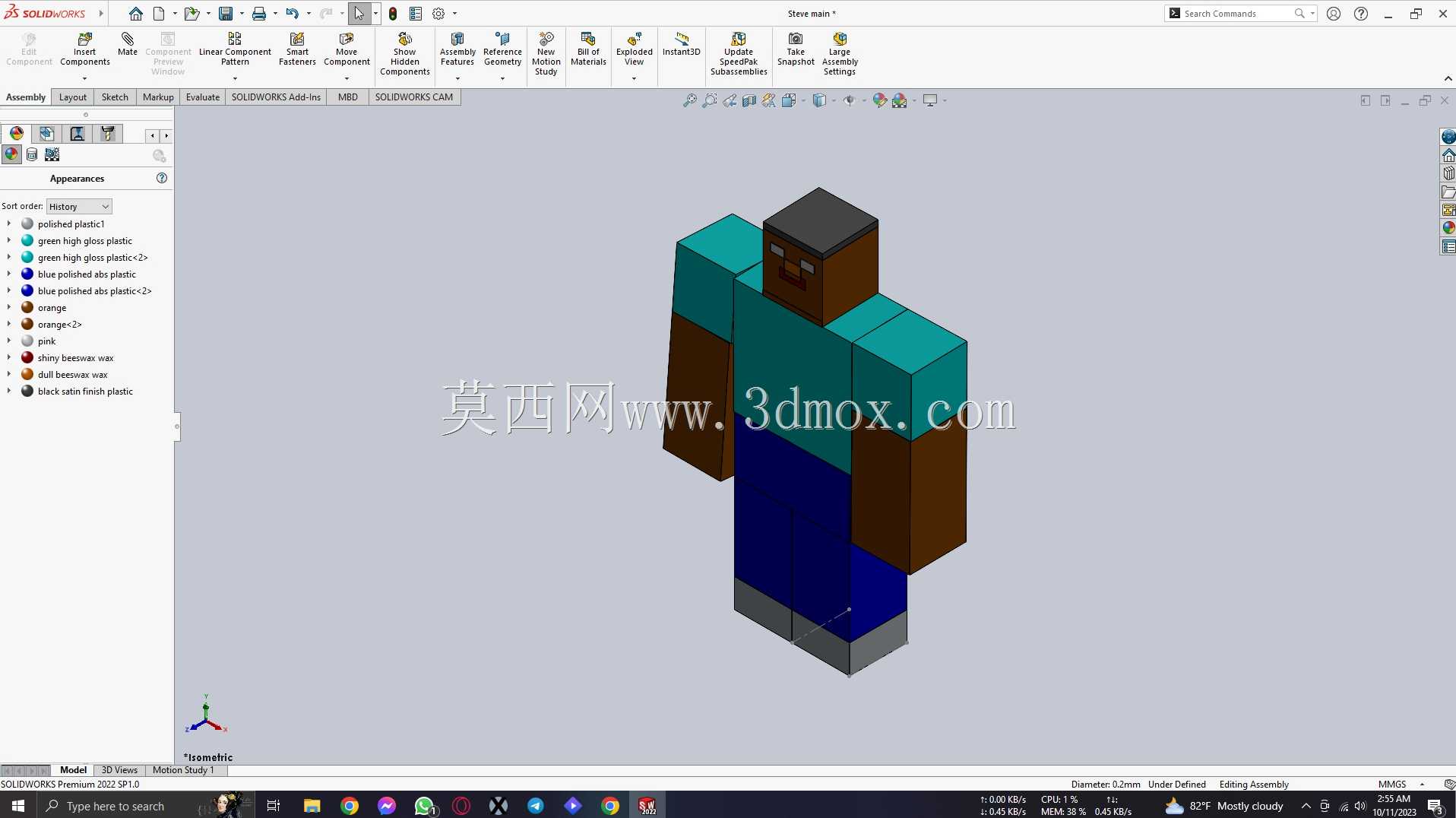Screen dimensions: 1456x818
Task: Click Update SpeedPak Subassemblies
Action: pyautogui.click(x=739, y=54)
